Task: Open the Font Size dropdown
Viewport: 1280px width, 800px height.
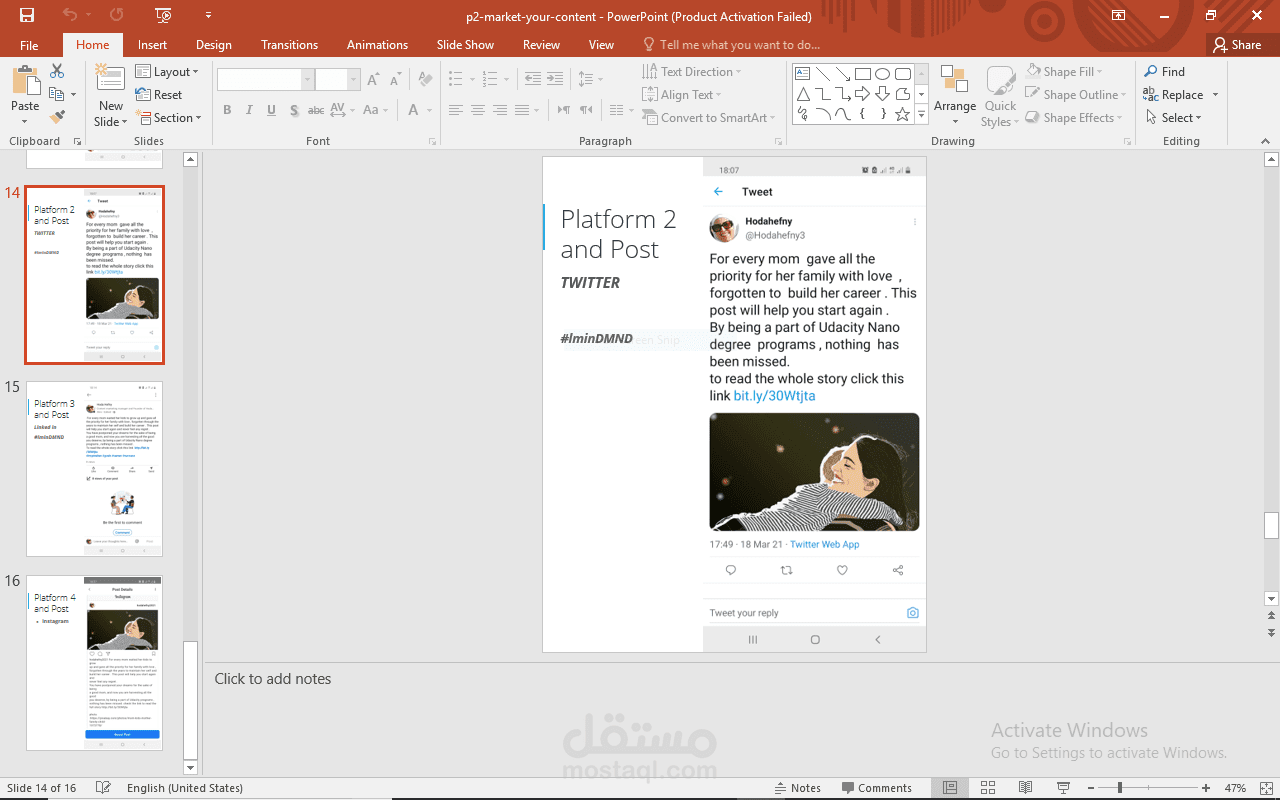Action: click(x=352, y=78)
